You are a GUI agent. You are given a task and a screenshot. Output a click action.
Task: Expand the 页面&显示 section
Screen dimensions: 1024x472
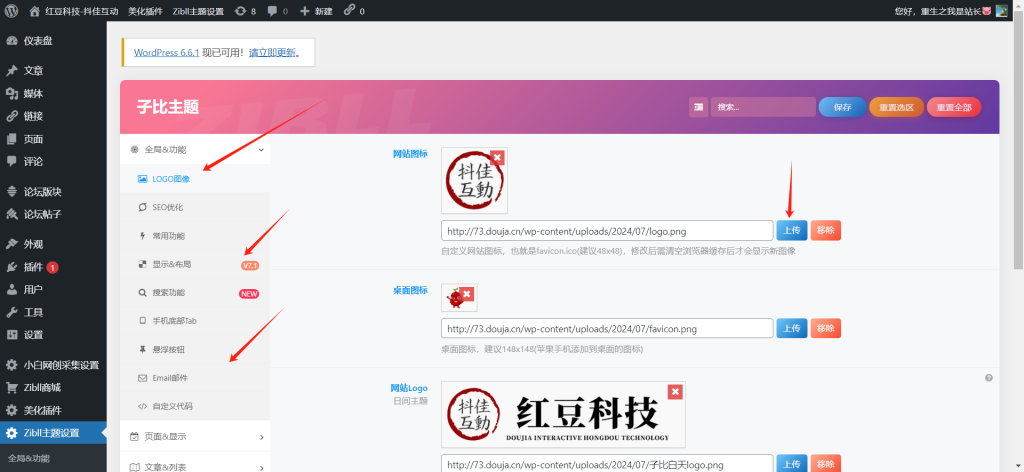[x=195, y=436]
